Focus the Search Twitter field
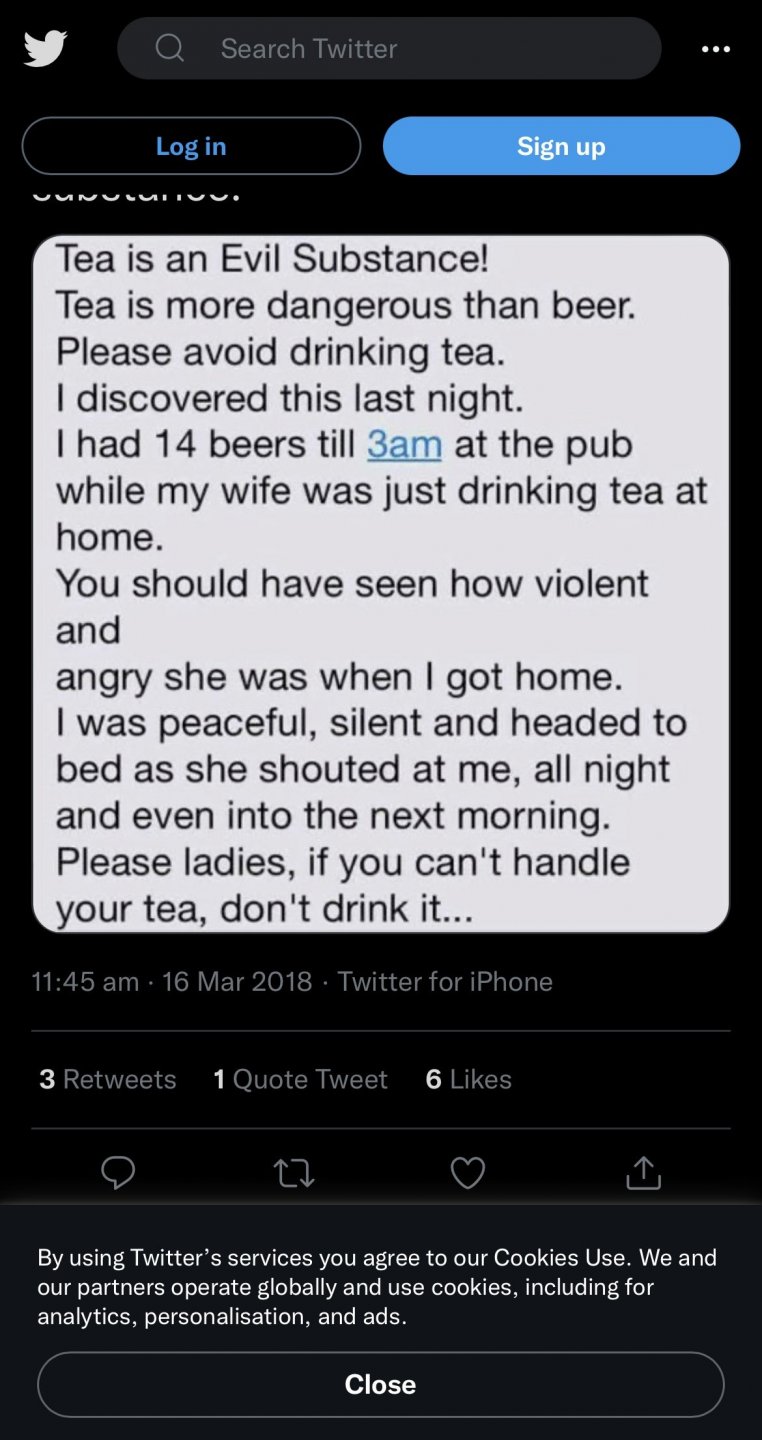Screen dimensions: 762x1440 [400, 48]
